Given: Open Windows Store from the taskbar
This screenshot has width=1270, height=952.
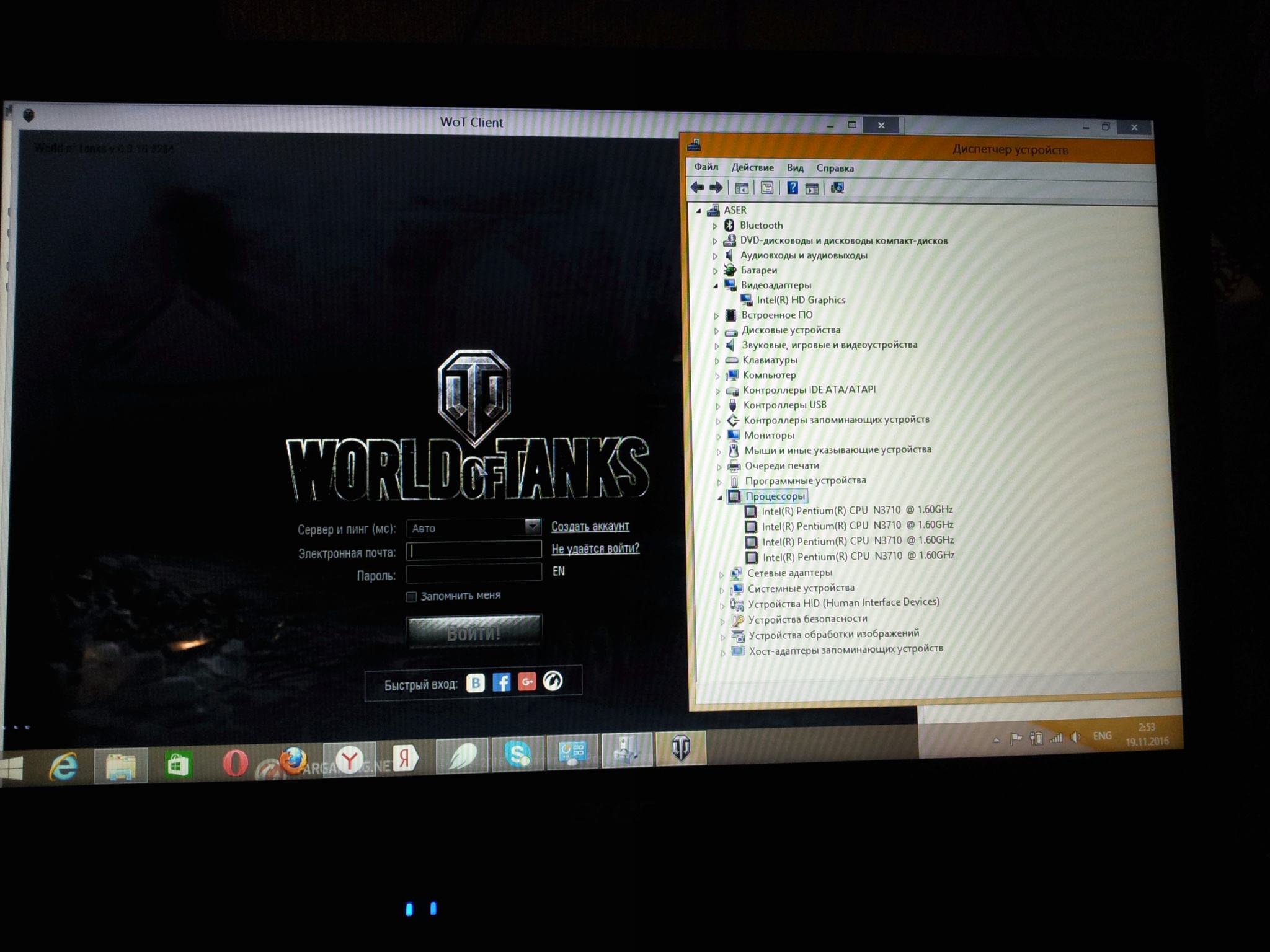Looking at the screenshot, I should tap(178, 765).
